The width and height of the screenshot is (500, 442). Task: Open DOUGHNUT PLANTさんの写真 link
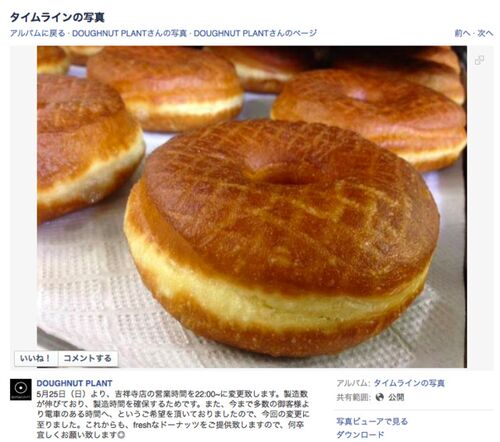[129, 33]
